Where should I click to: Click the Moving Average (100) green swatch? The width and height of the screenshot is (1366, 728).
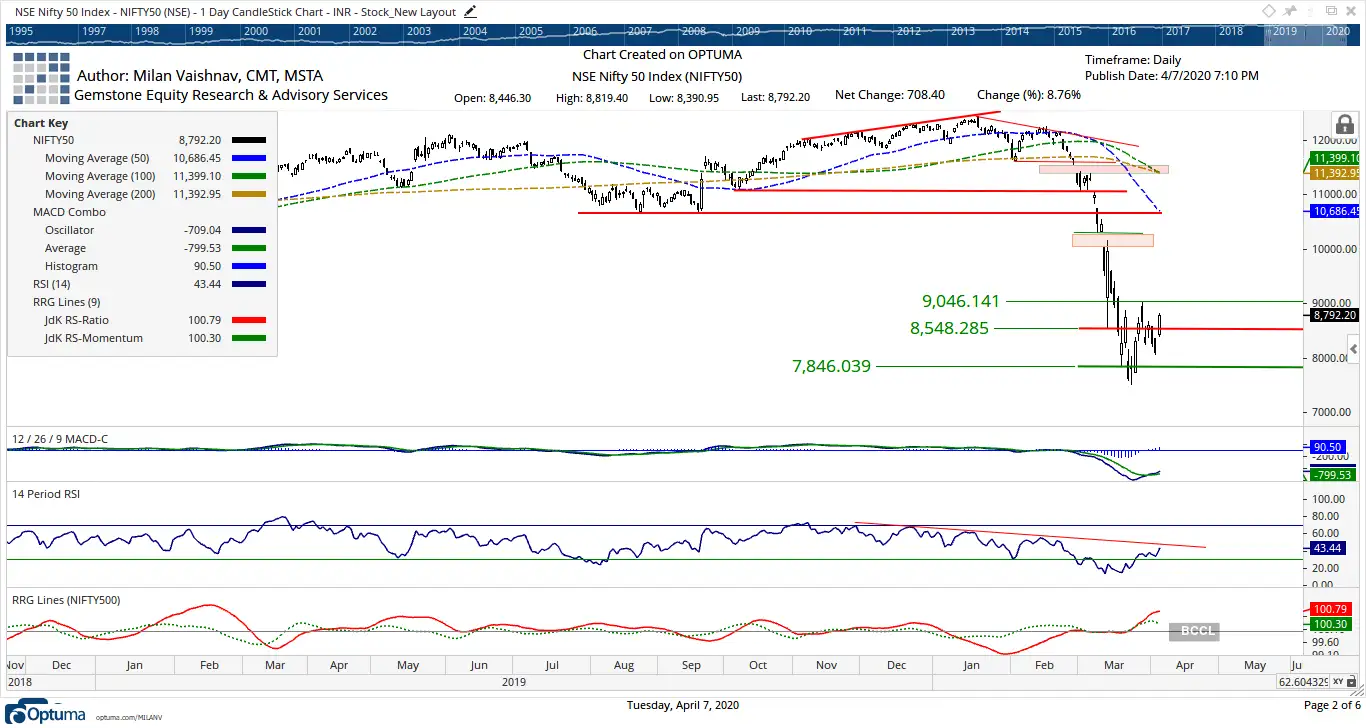click(249, 176)
